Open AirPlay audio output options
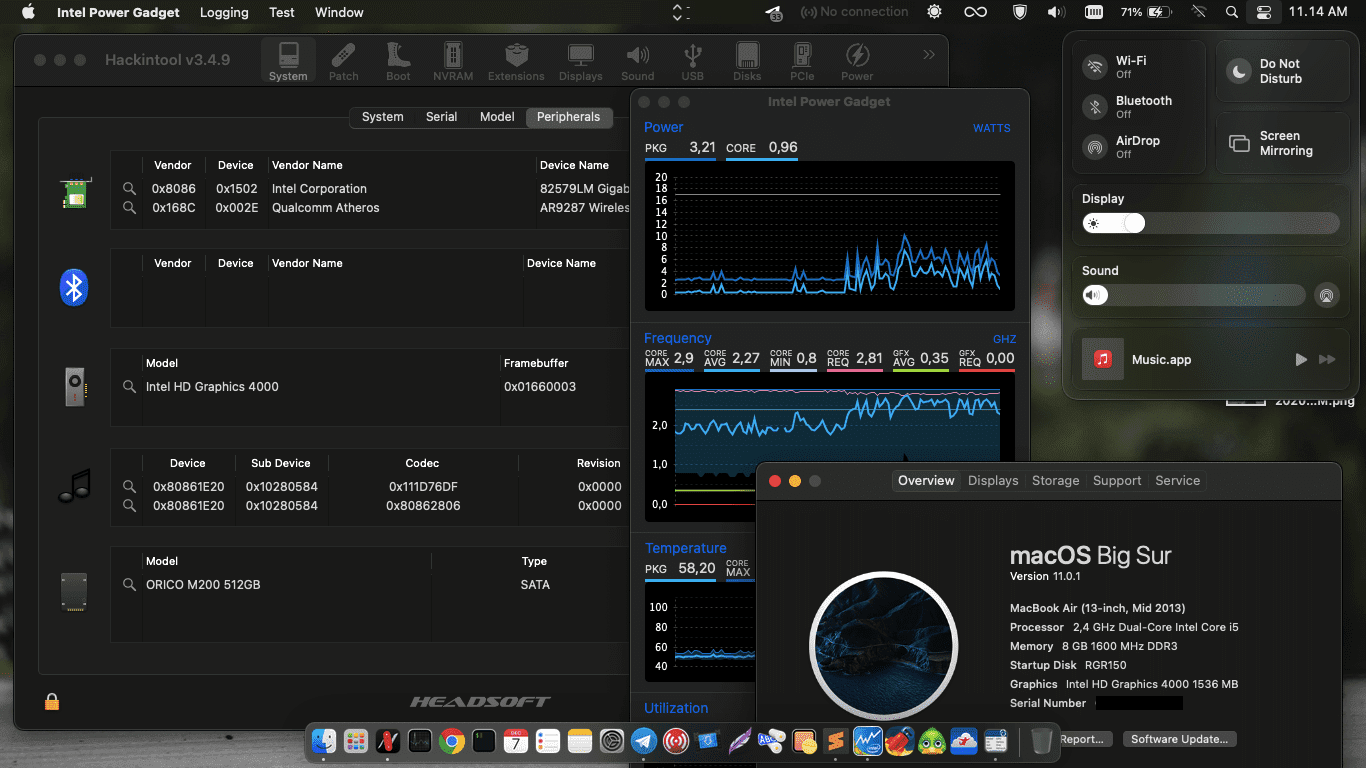The width and height of the screenshot is (1366, 768). (1326, 295)
